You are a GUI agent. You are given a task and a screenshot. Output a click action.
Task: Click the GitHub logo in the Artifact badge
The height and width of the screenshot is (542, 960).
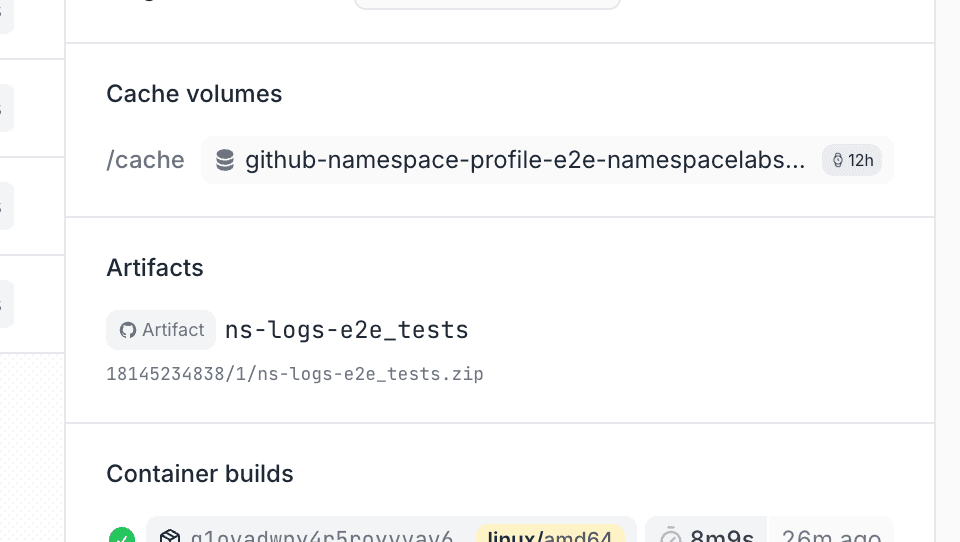point(128,330)
